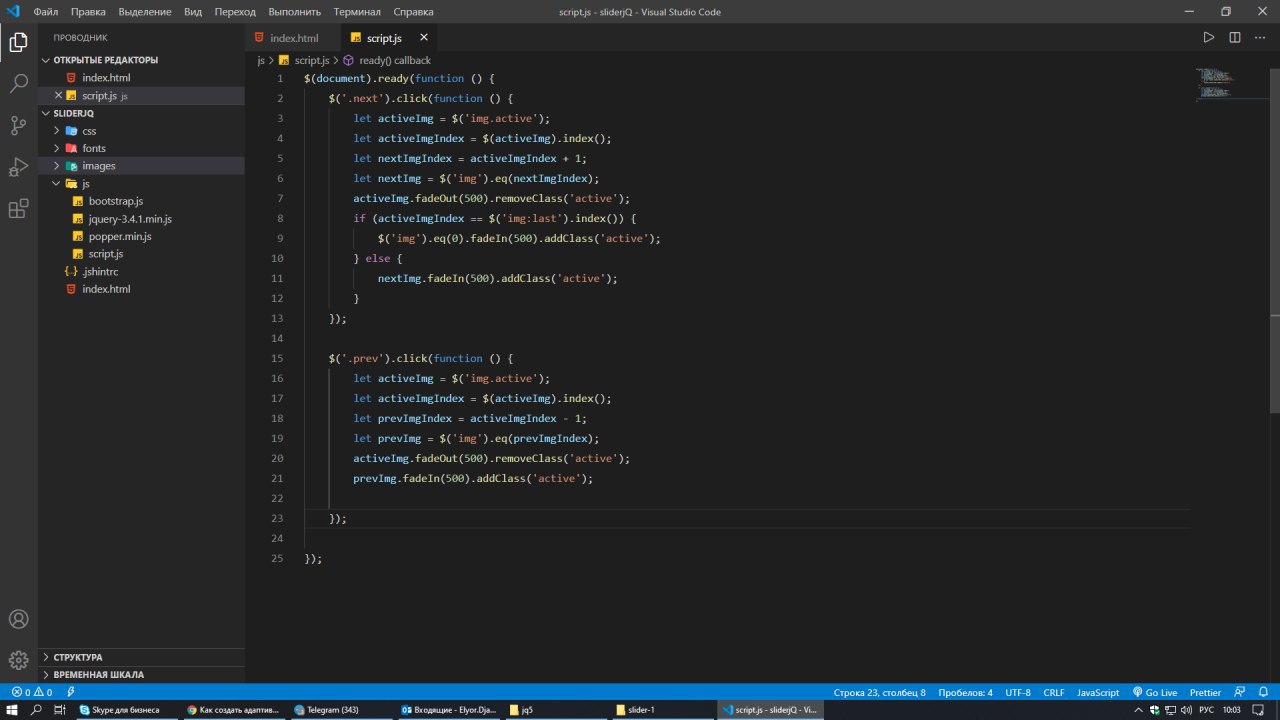Close the script.js editor tab
Screen dimensions: 1280x720
coord(424,38)
